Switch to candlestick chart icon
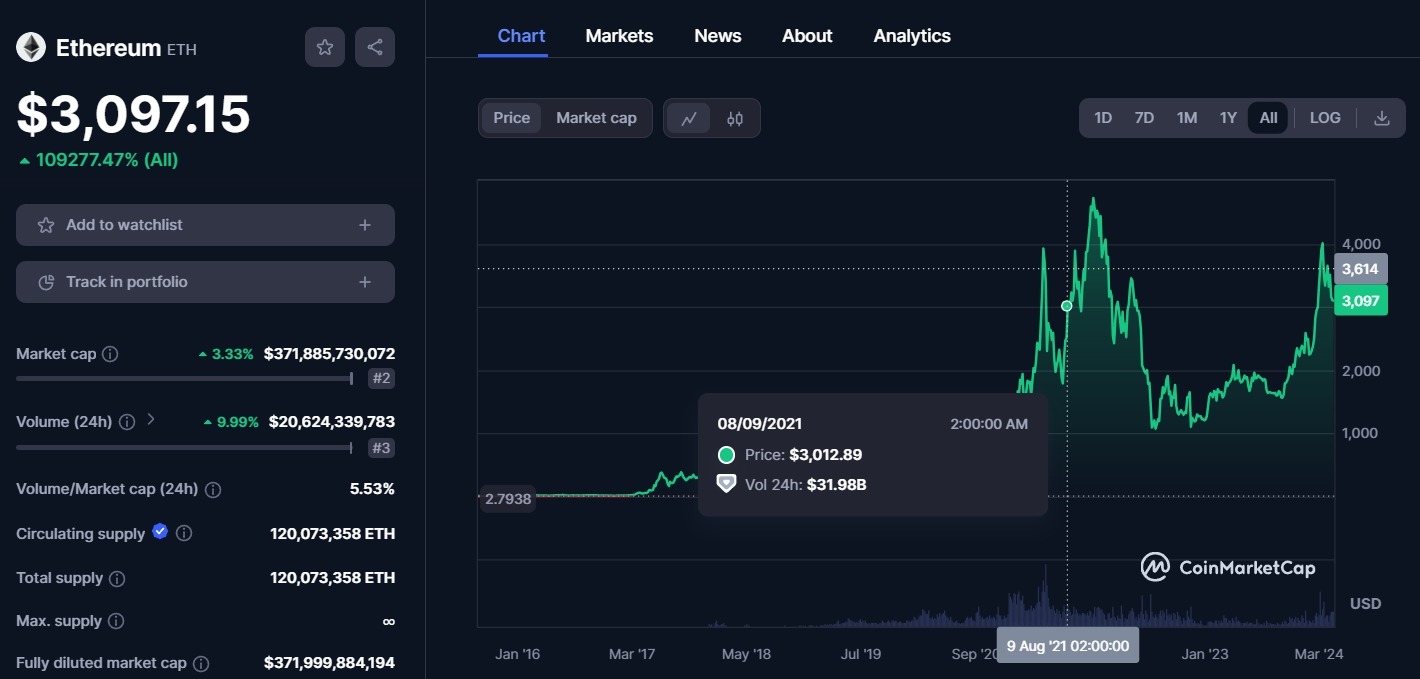Viewport: 1420px width, 679px height. 735,118
